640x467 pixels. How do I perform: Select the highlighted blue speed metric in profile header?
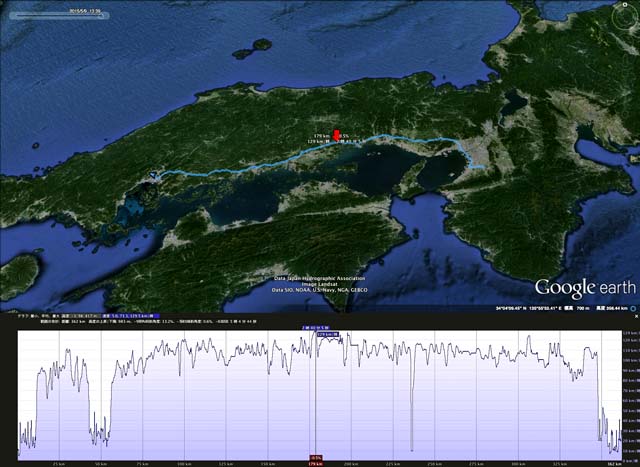(131, 316)
